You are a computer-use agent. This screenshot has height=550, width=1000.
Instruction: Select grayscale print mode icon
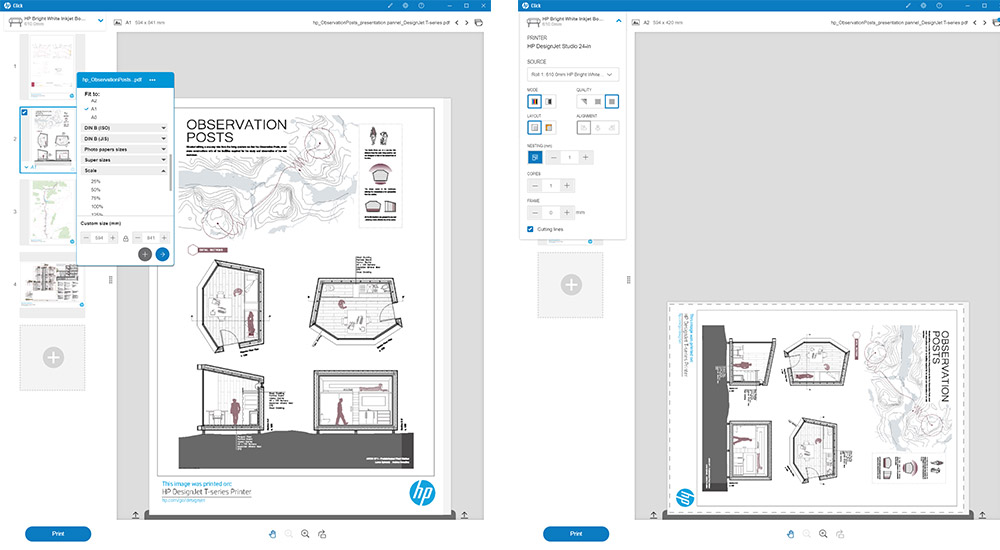(x=548, y=101)
